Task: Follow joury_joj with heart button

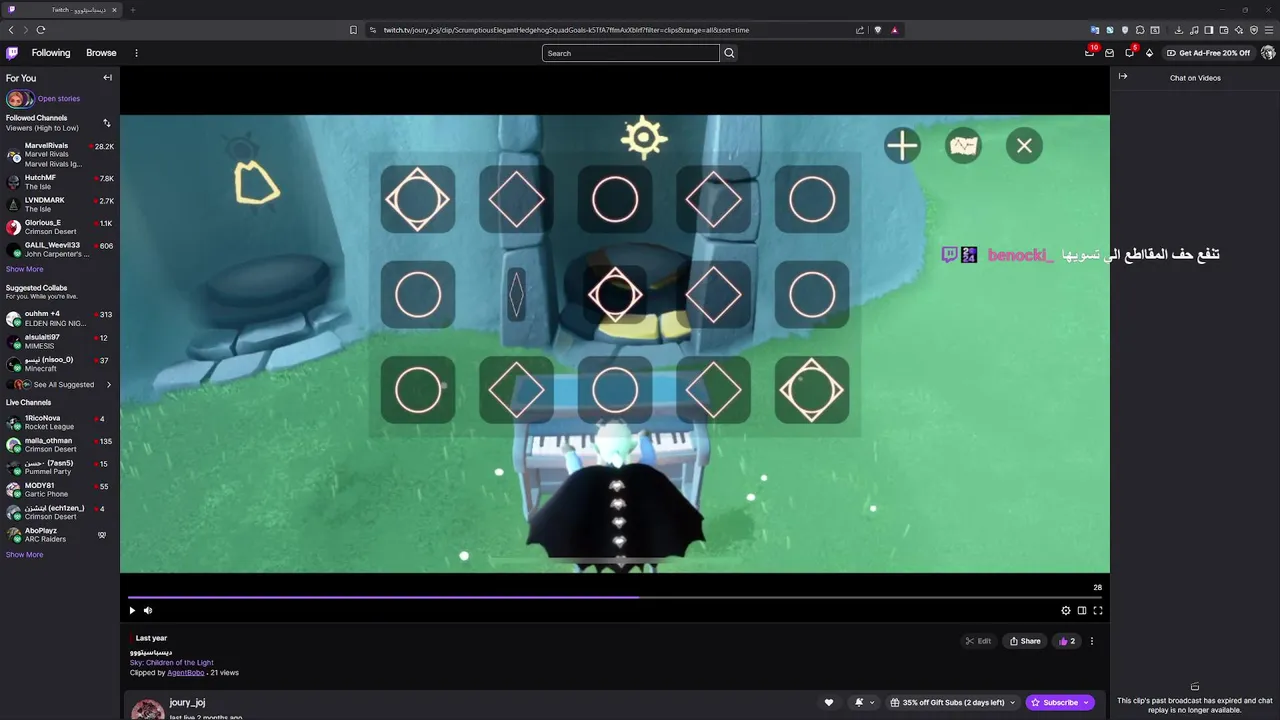Action: [x=829, y=702]
